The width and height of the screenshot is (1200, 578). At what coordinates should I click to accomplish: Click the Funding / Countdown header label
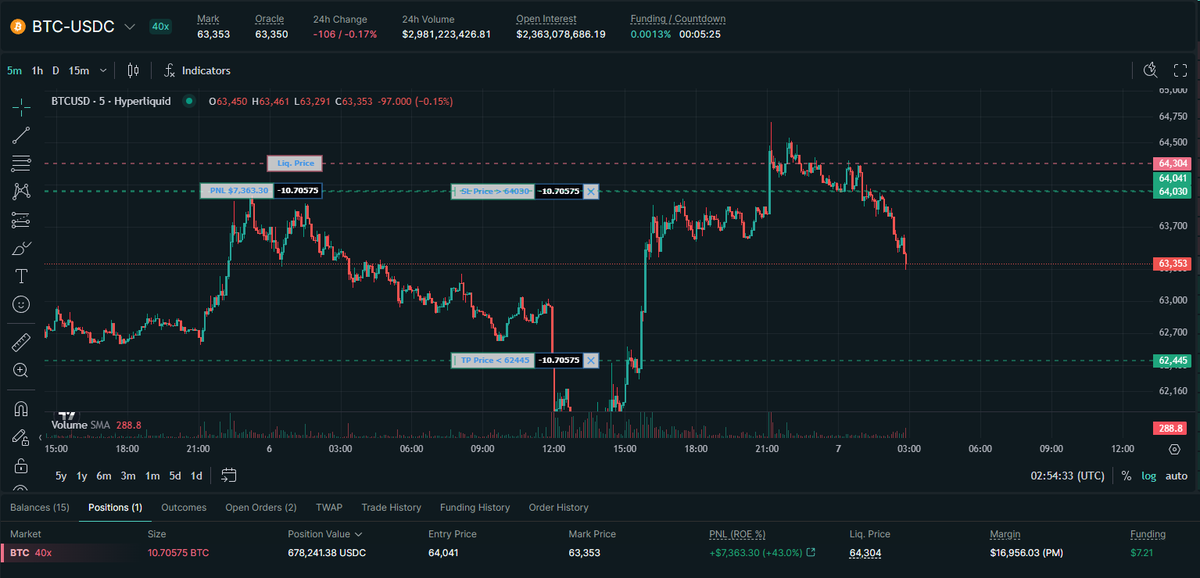[x=678, y=19]
